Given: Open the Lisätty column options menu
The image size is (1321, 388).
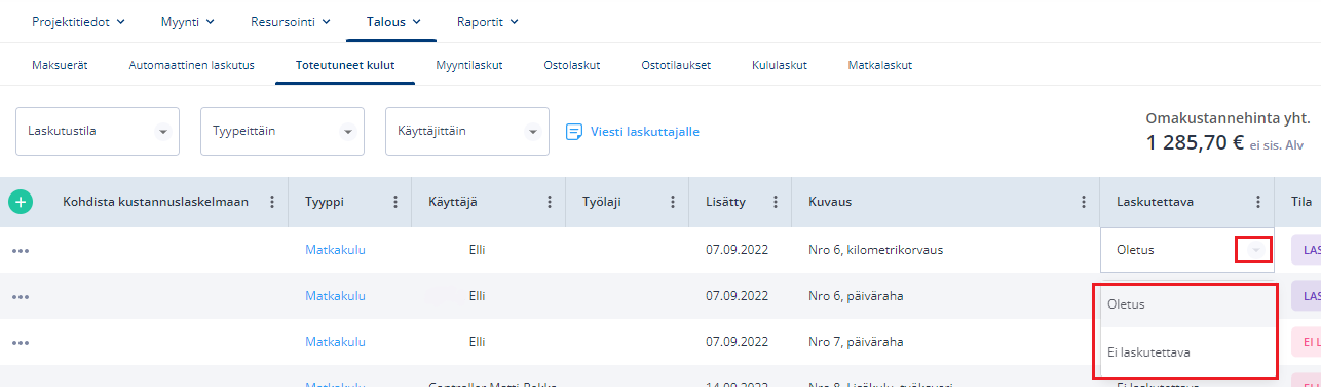Looking at the screenshot, I should click(x=776, y=202).
